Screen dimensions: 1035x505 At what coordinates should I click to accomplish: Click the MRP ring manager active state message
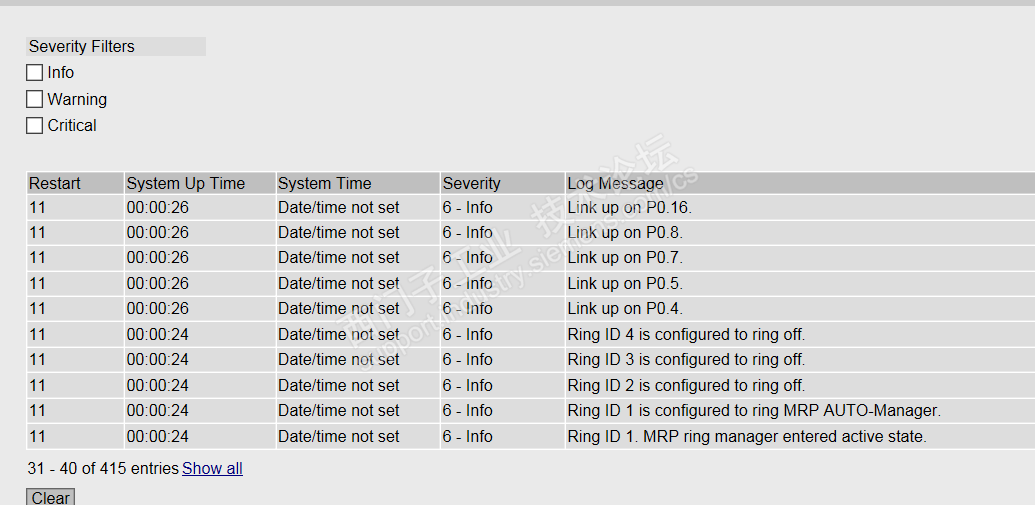746,436
